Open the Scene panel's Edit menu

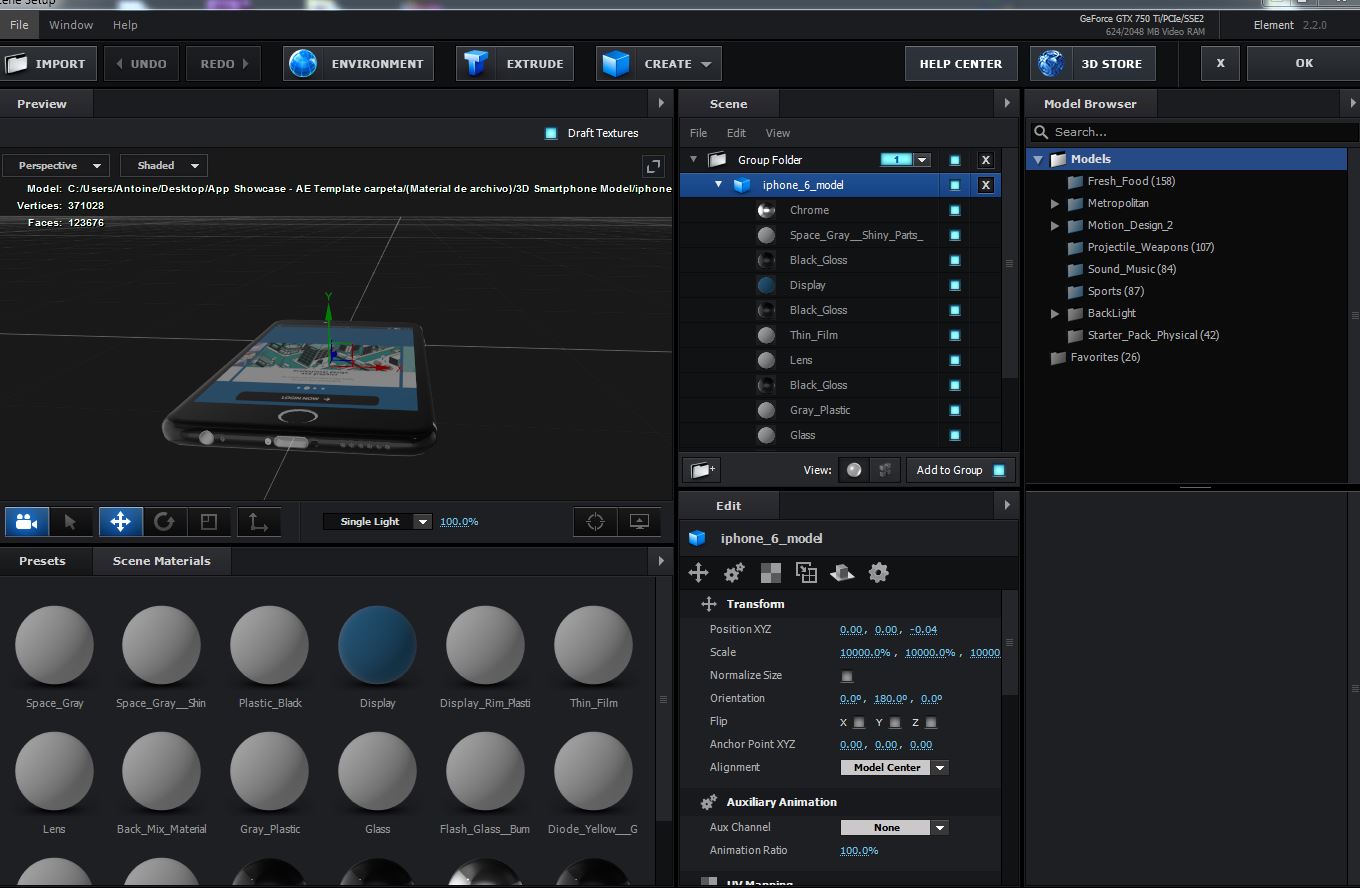coord(736,133)
